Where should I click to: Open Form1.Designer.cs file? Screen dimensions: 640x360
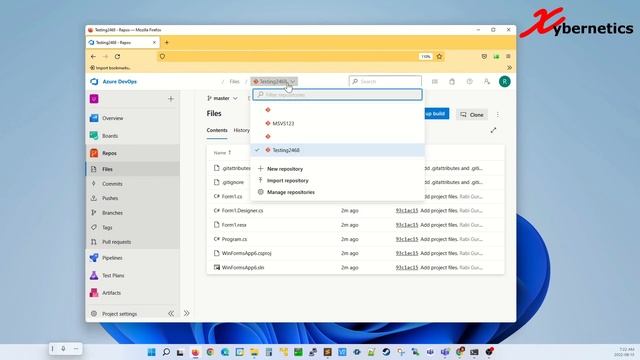point(242,211)
